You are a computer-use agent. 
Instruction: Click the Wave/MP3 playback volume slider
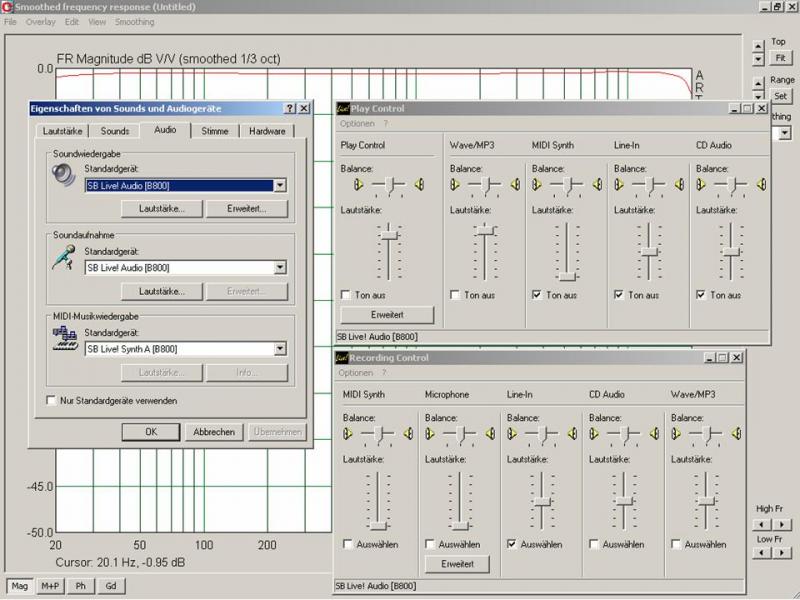[486, 231]
